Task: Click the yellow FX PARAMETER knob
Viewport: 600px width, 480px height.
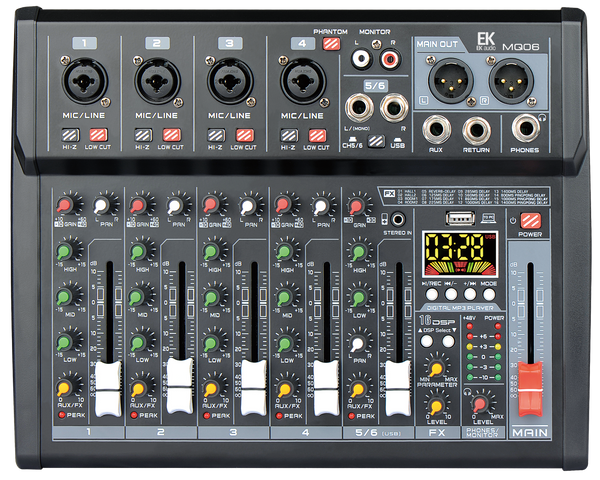Action: [x=436, y=367]
